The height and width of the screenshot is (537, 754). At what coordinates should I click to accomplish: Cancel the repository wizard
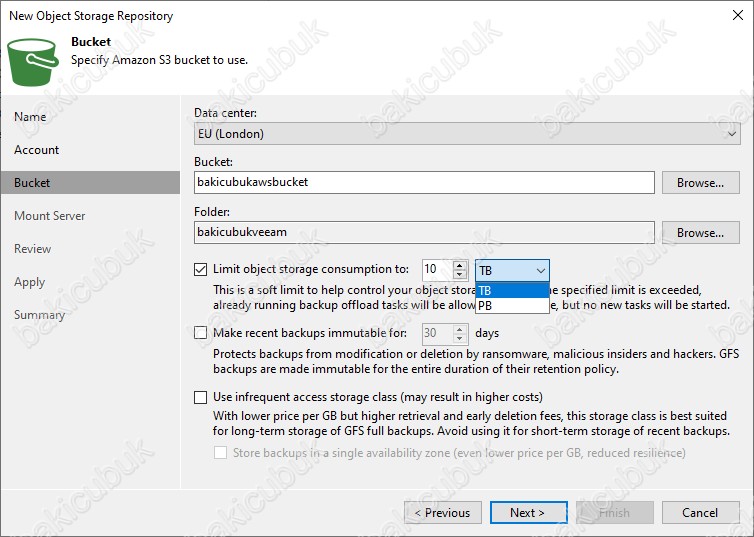(x=701, y=513)
